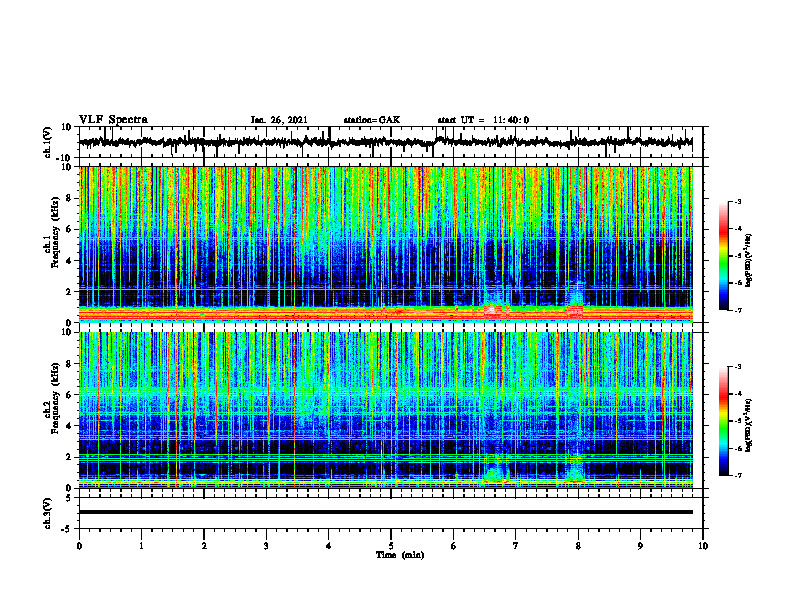Click the 'ch.3(V)' axis label
The width and height of the screenshot is (792, 612).
pyautogui.click(x=48, y=513)
